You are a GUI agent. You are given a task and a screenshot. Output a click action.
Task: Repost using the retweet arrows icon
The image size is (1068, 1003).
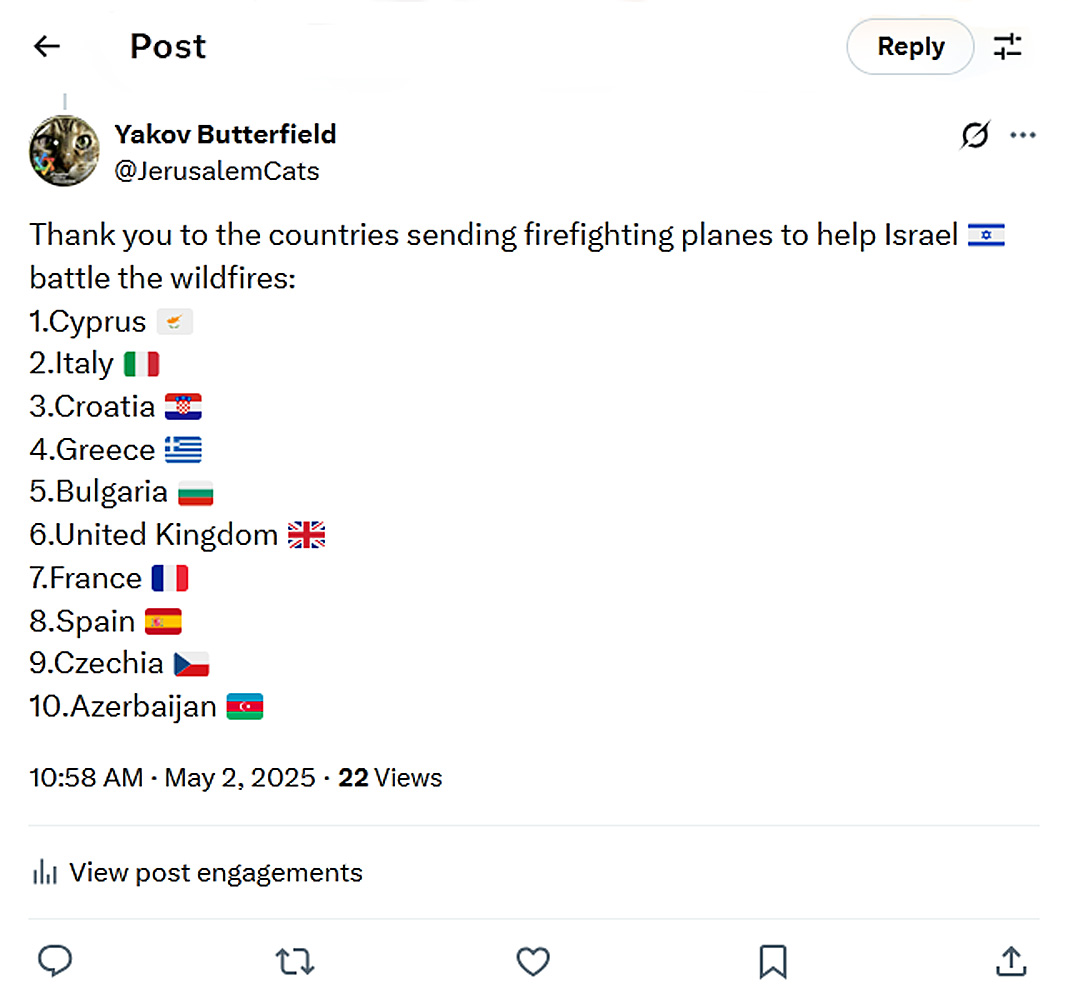pyautogui.click(x=294, y=961)
